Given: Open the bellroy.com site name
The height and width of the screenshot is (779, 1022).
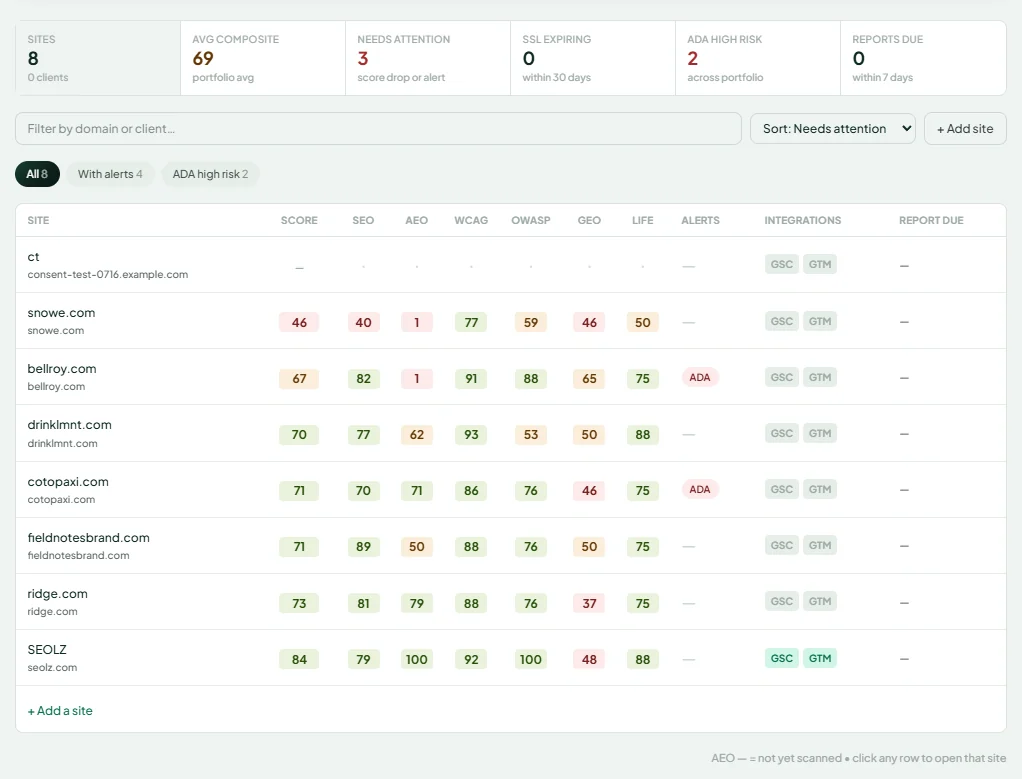Looking at the screenshot, I should tap(62, 369).
